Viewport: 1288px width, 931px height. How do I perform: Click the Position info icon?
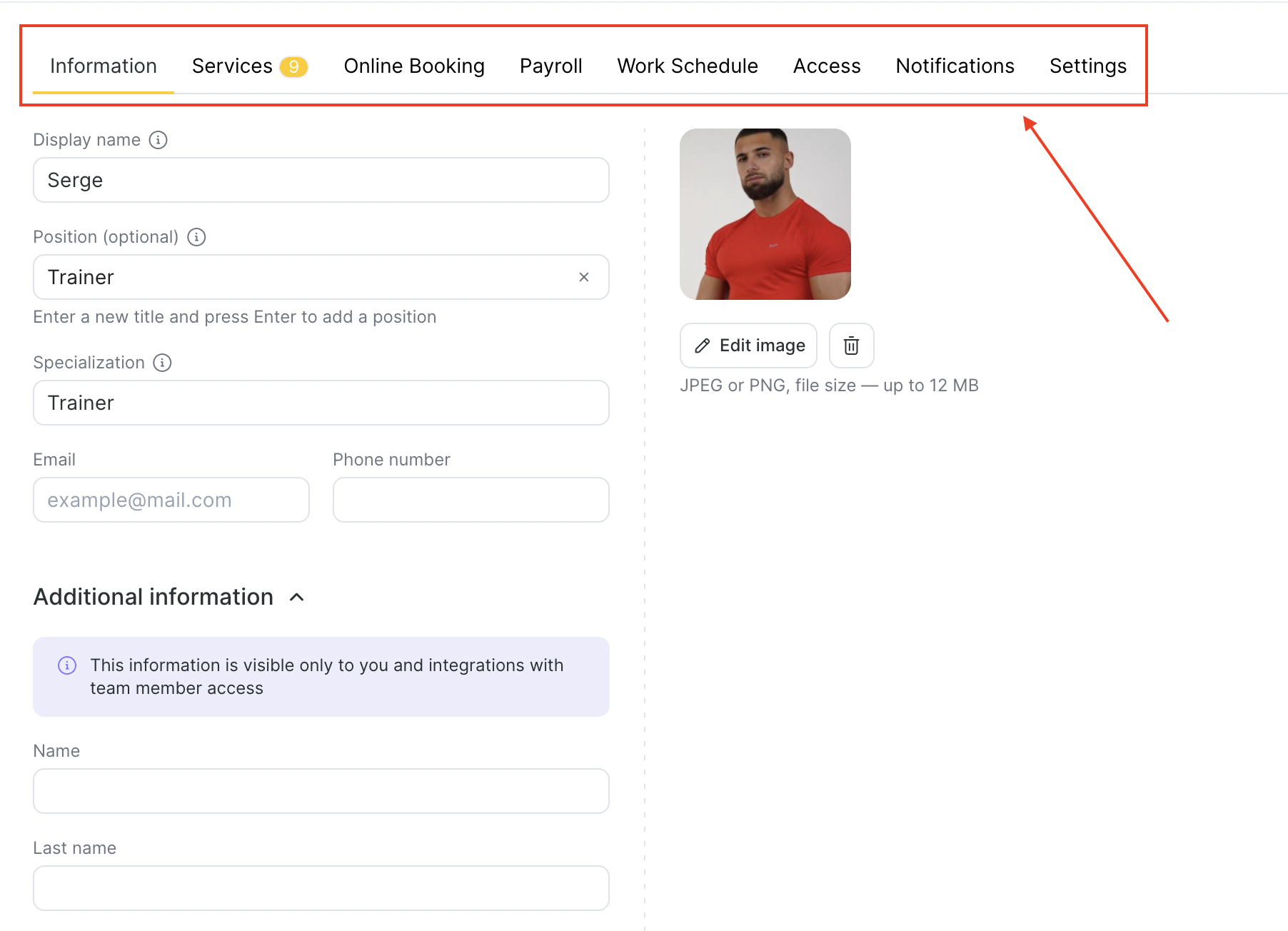pos(196,237)
